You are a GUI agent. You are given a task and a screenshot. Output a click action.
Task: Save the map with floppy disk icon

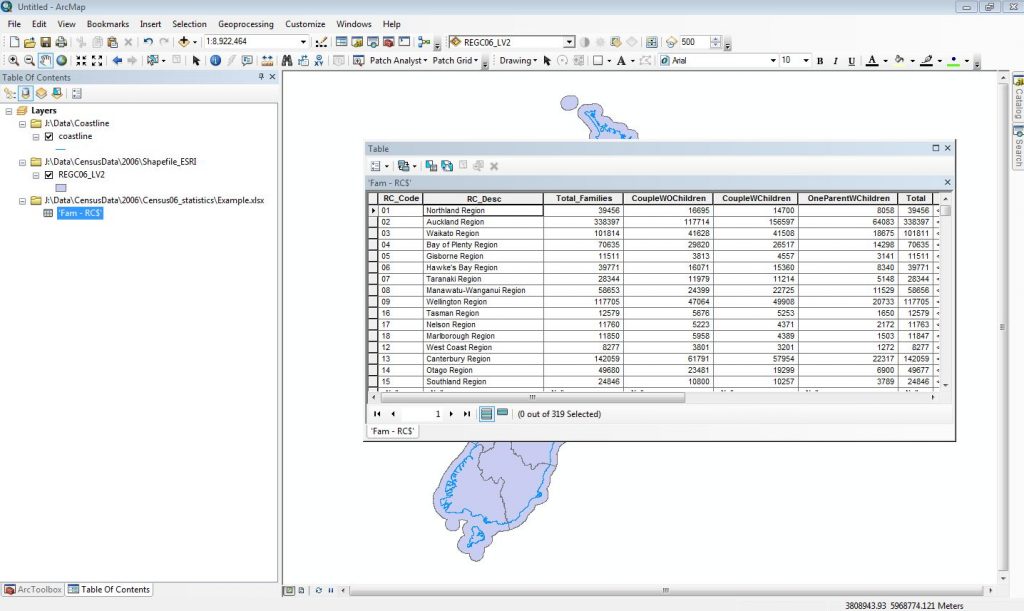click(45, 42)
